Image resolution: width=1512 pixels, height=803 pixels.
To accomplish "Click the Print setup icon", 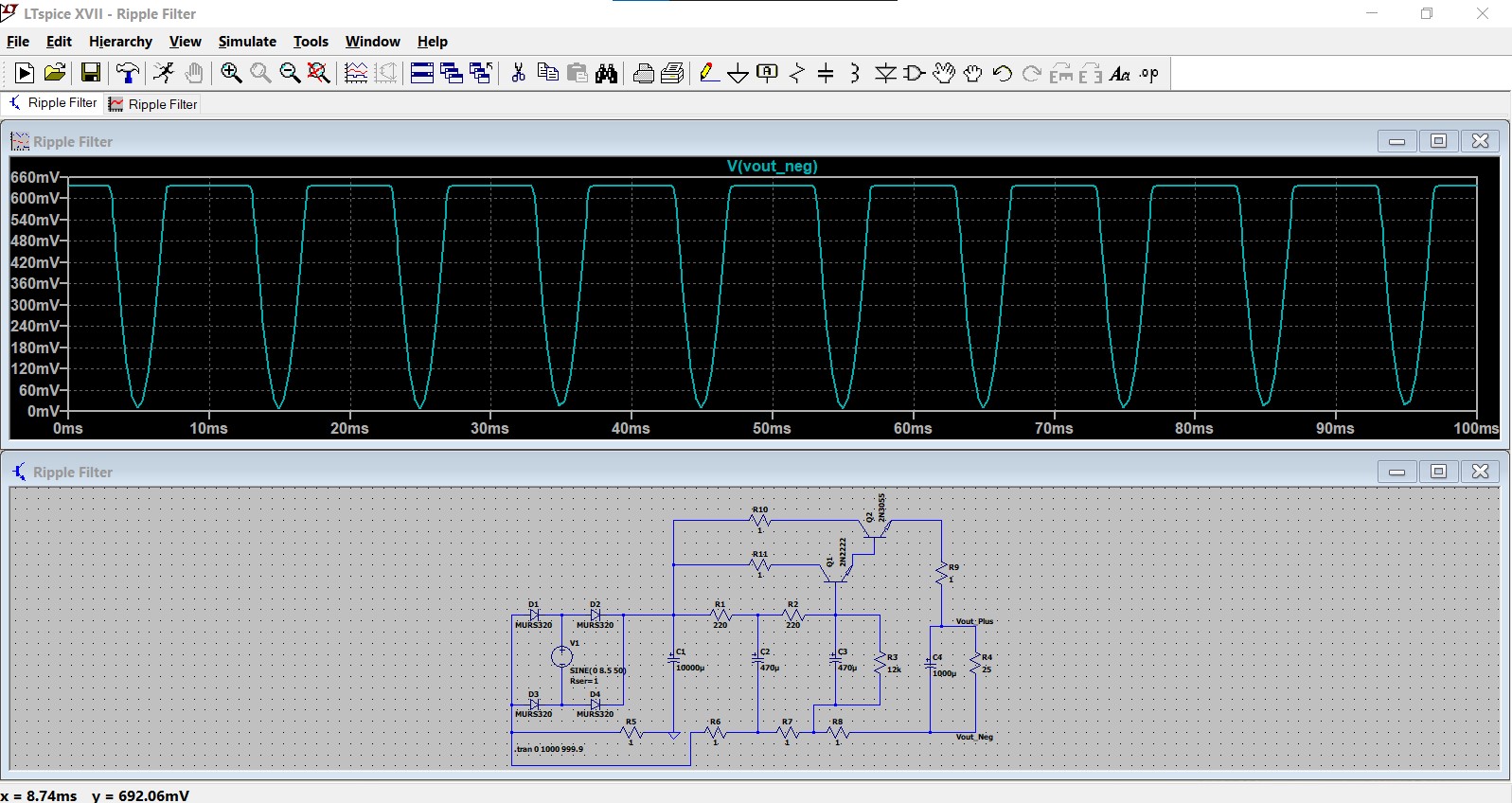I will click(x=643, y=73).
